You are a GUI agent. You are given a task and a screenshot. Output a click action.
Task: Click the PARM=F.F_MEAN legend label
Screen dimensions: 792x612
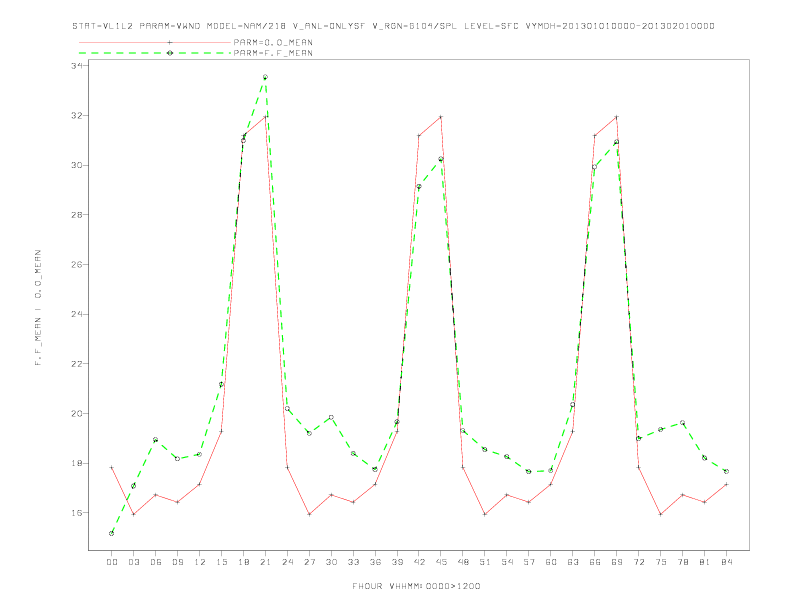click(273, 53)
